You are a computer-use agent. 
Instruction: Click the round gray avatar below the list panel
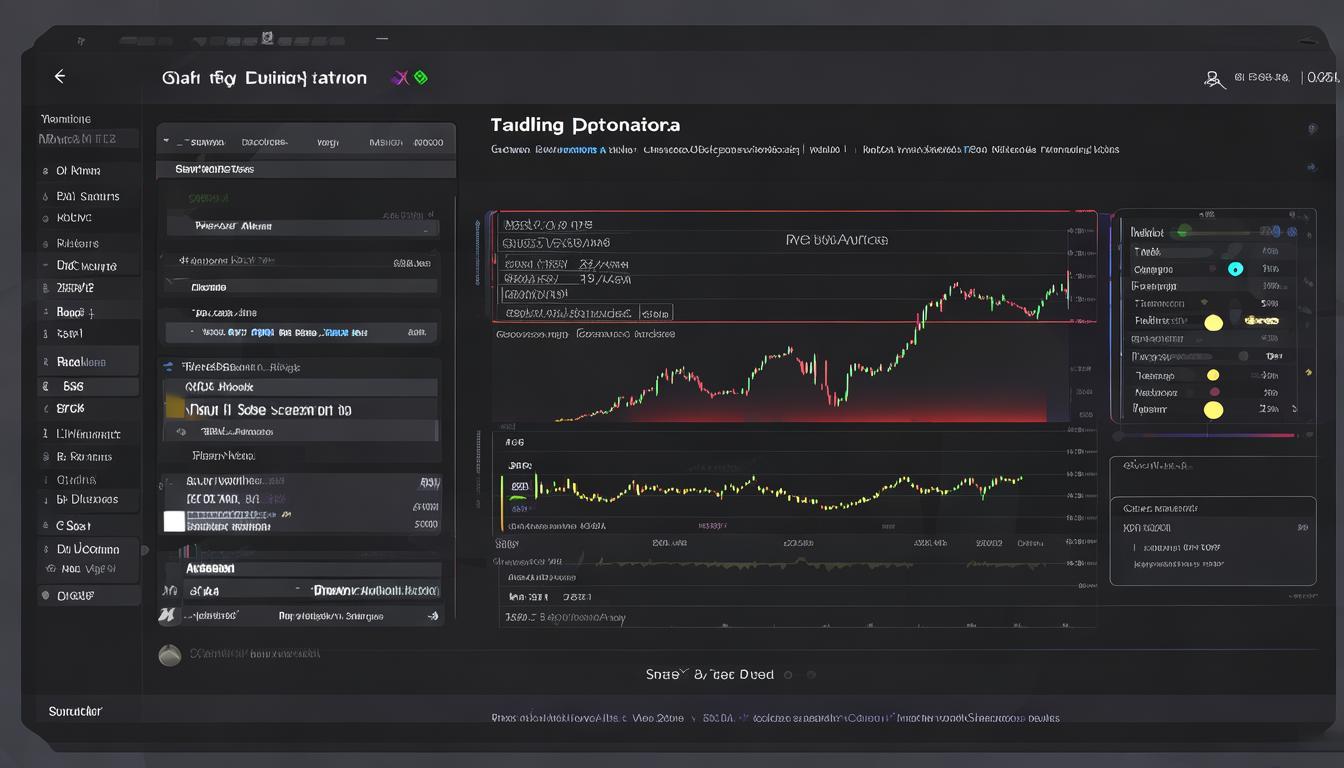click(170, 655)
